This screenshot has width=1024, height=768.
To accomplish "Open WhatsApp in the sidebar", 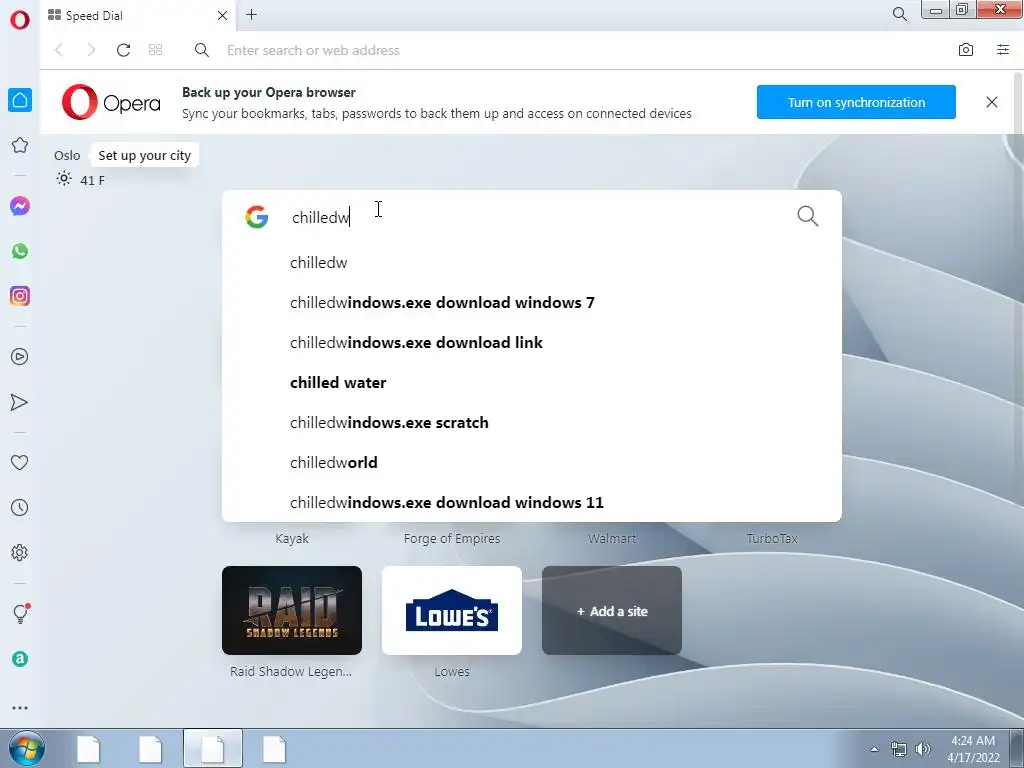I will 20,251.
